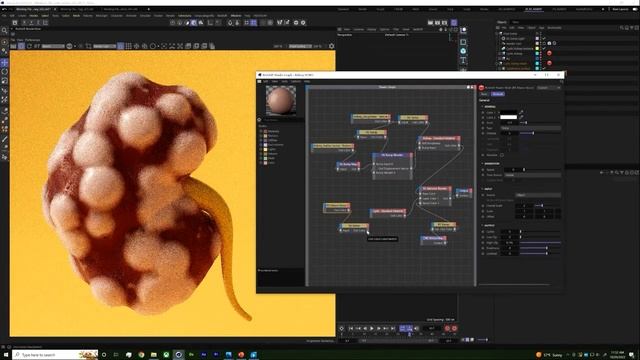Expand Environment category in node list
Screen dimensions: 640x360
click(261, 145)
